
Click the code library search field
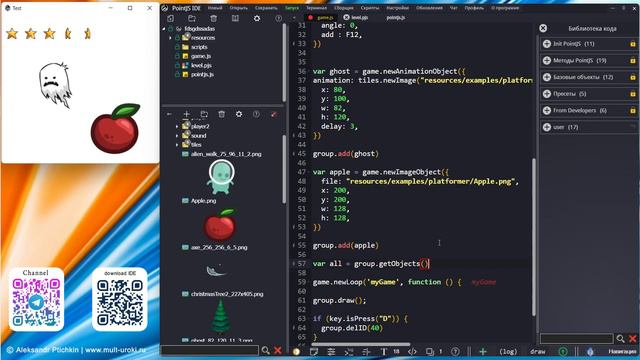[x=576, y=338]
